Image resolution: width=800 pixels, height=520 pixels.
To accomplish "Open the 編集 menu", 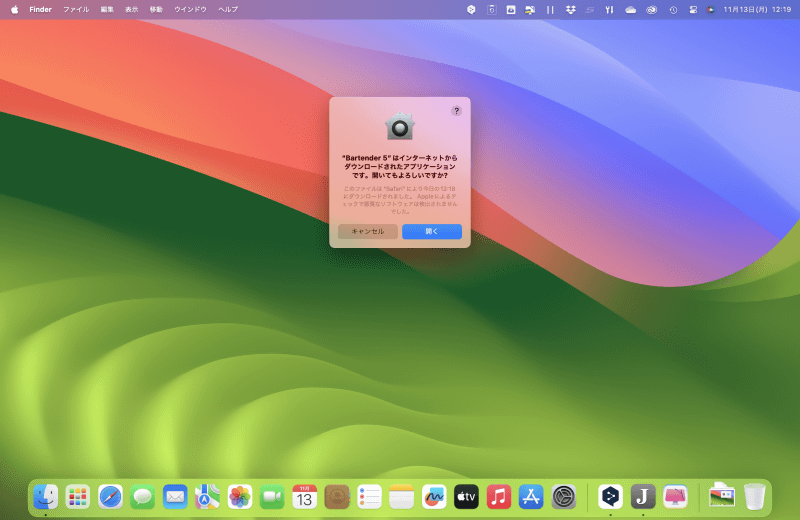I will (x=107, y=9).
